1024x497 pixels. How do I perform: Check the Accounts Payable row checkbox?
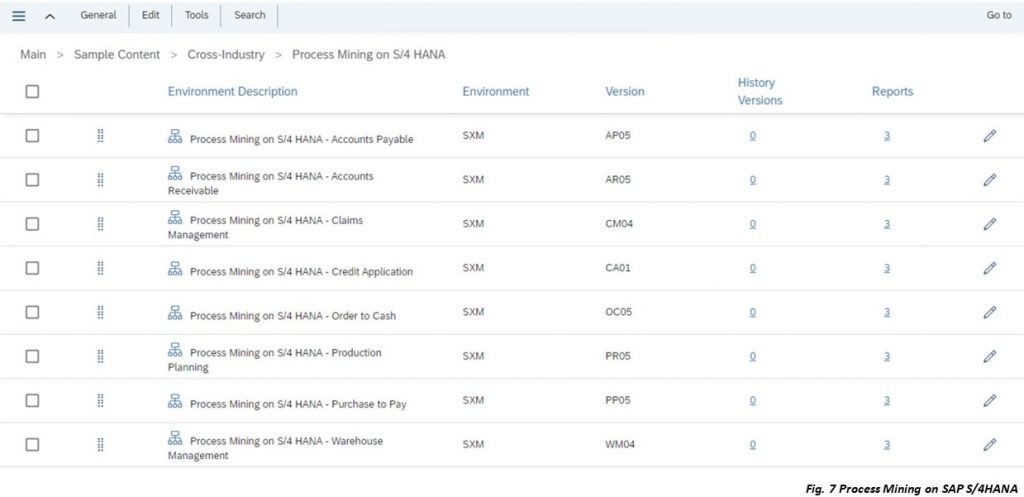point(32,136)
